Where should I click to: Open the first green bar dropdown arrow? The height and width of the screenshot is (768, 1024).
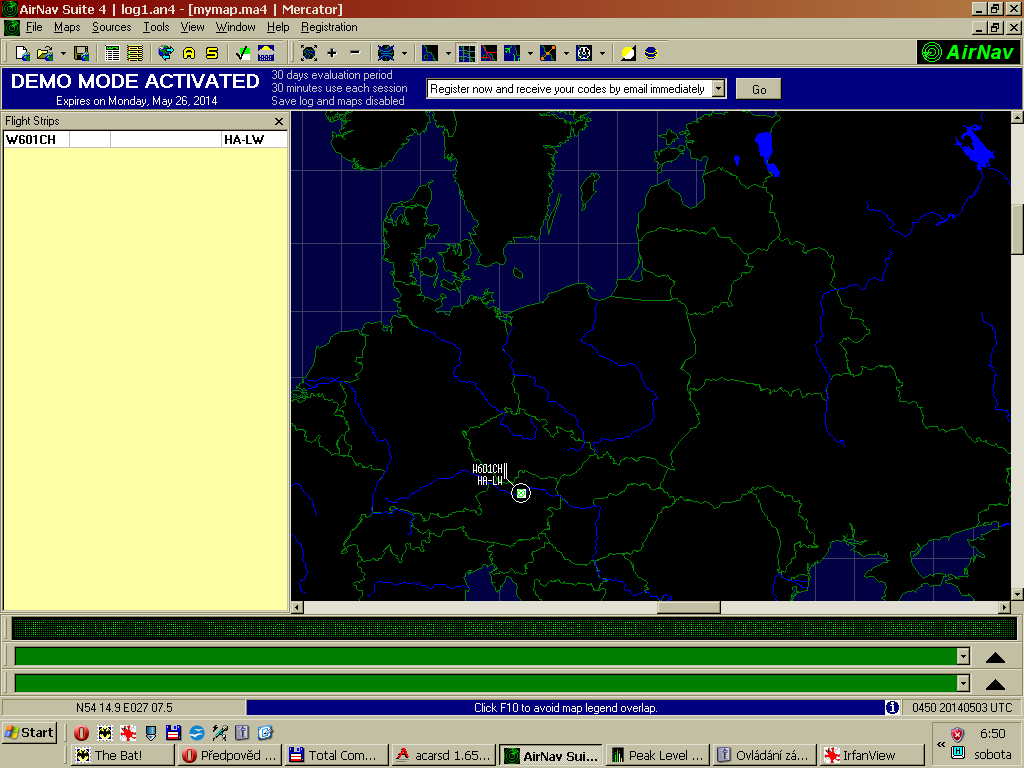click(x=963, y=656)
